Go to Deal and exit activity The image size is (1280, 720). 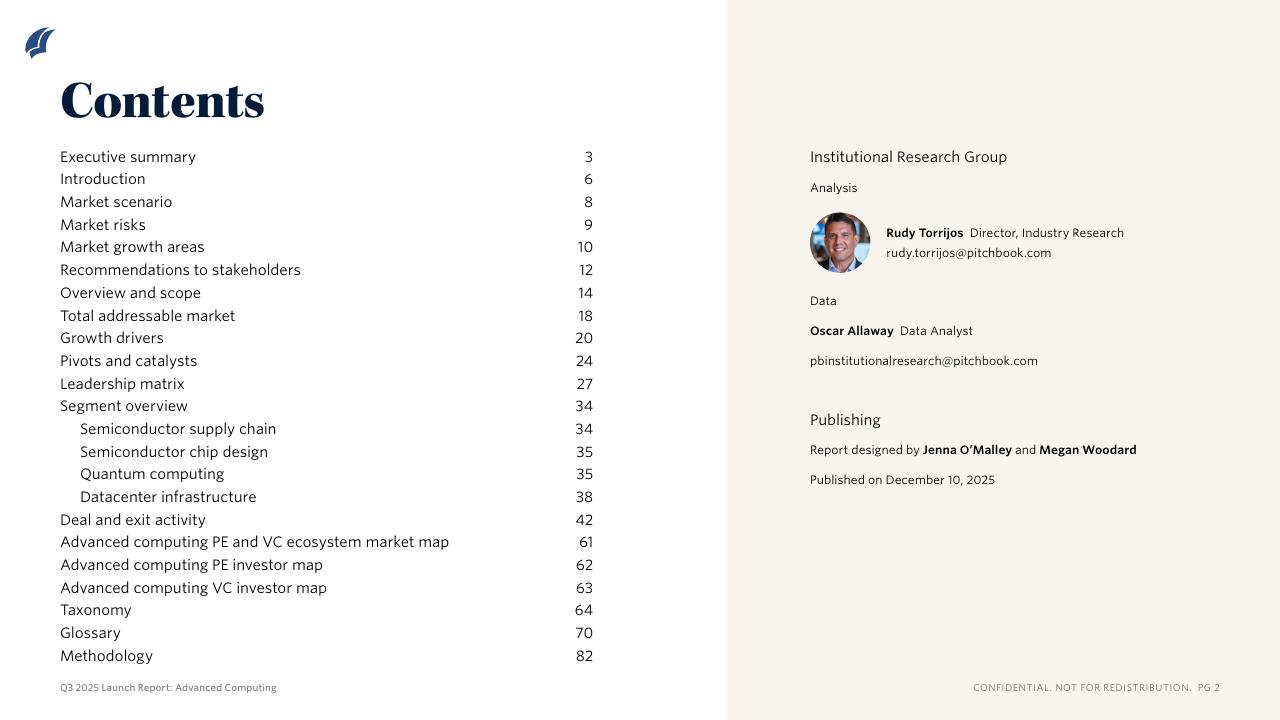133,520
